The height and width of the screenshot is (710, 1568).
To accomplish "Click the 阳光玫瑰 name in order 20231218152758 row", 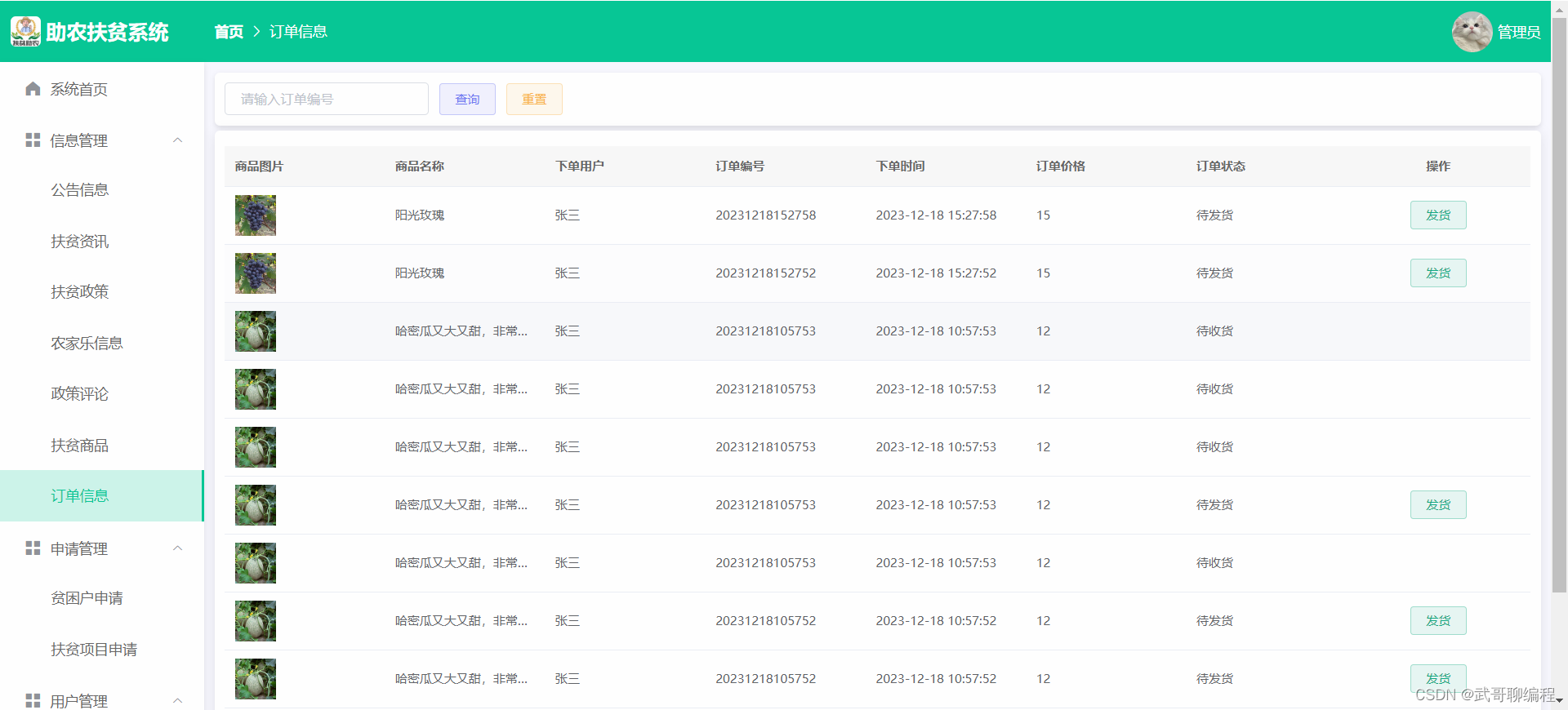I will (420, 215).
